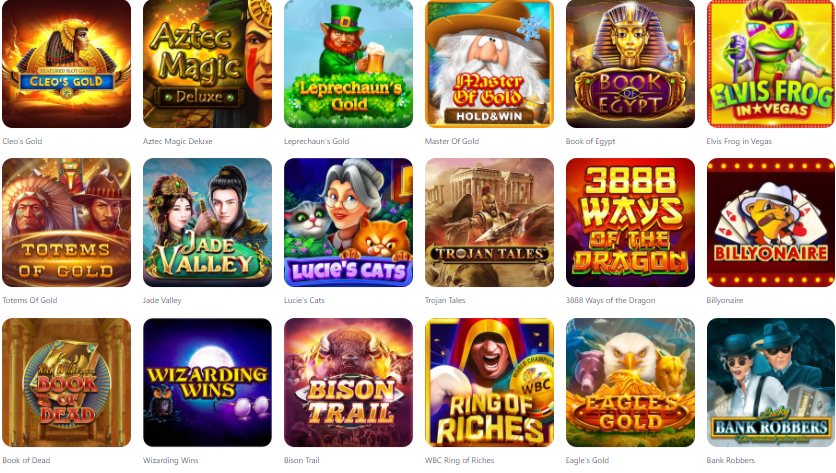Launch the 3888 Ways of the Dragon tile
836x473 pixels.
[x=630, y=222]
